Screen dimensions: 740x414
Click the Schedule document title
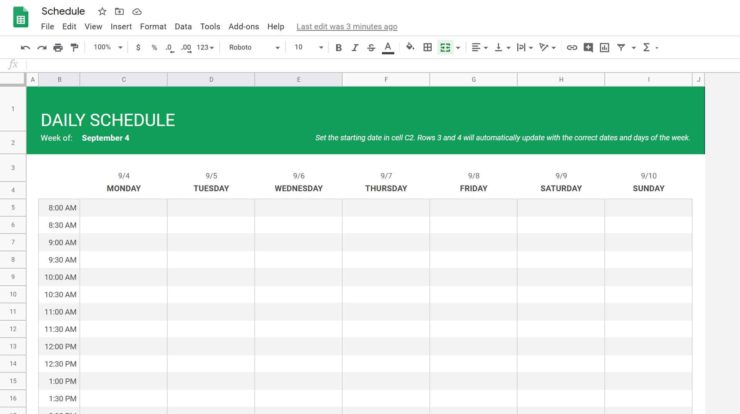(63, 11)
